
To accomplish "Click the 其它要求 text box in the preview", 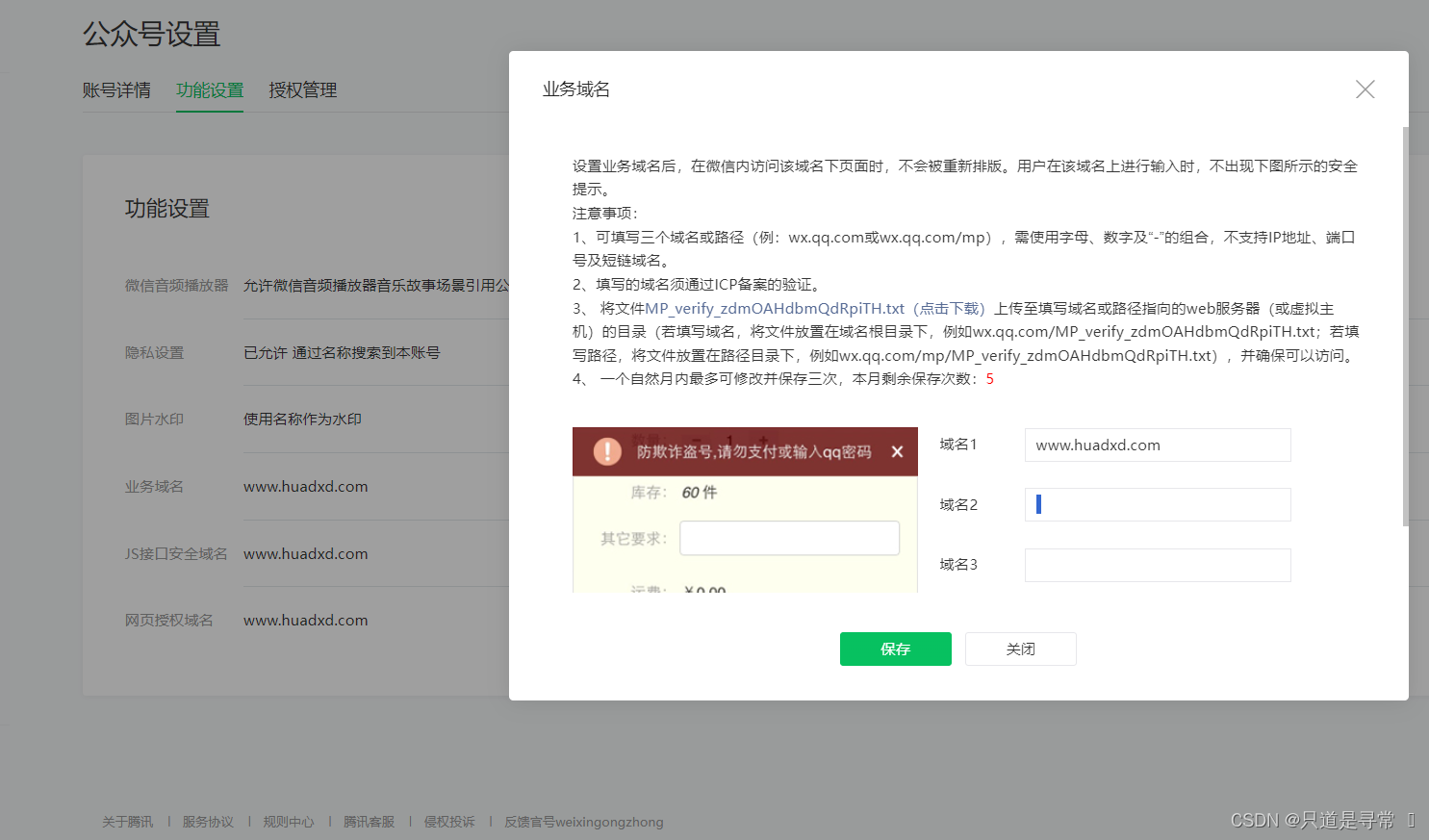I will point(789,538).
